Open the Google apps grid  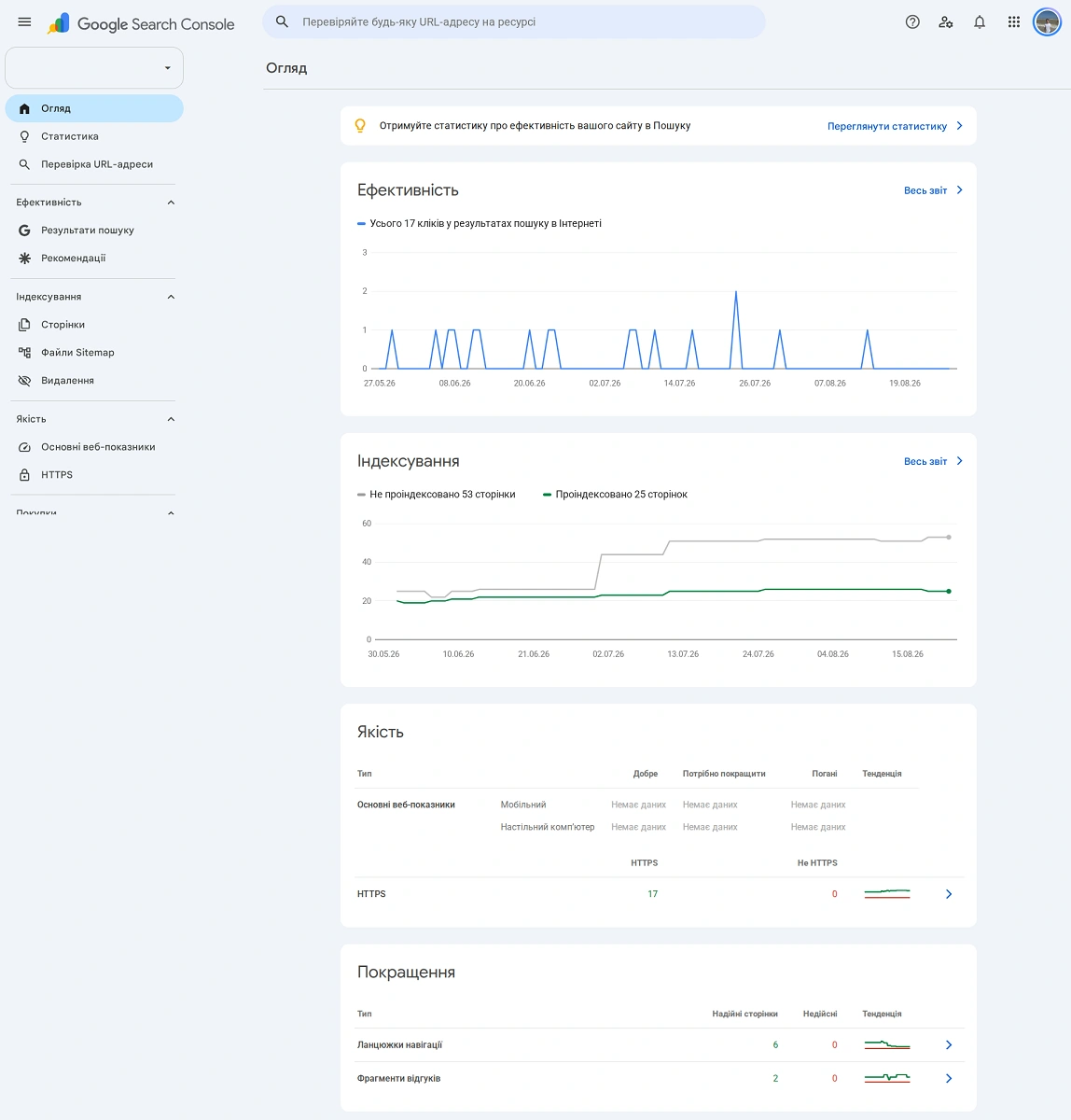pyautogui.click(x=1014, y=22)
